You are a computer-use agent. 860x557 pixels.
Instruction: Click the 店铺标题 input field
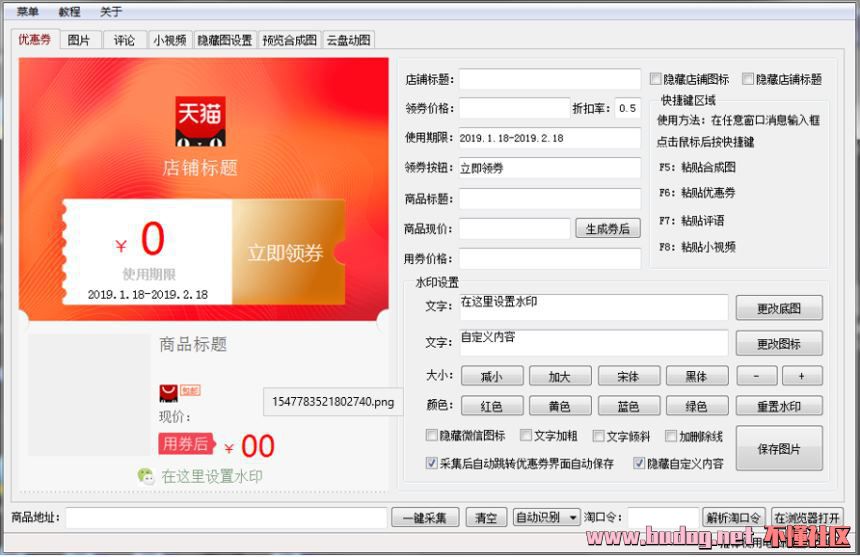coord(550,79)
